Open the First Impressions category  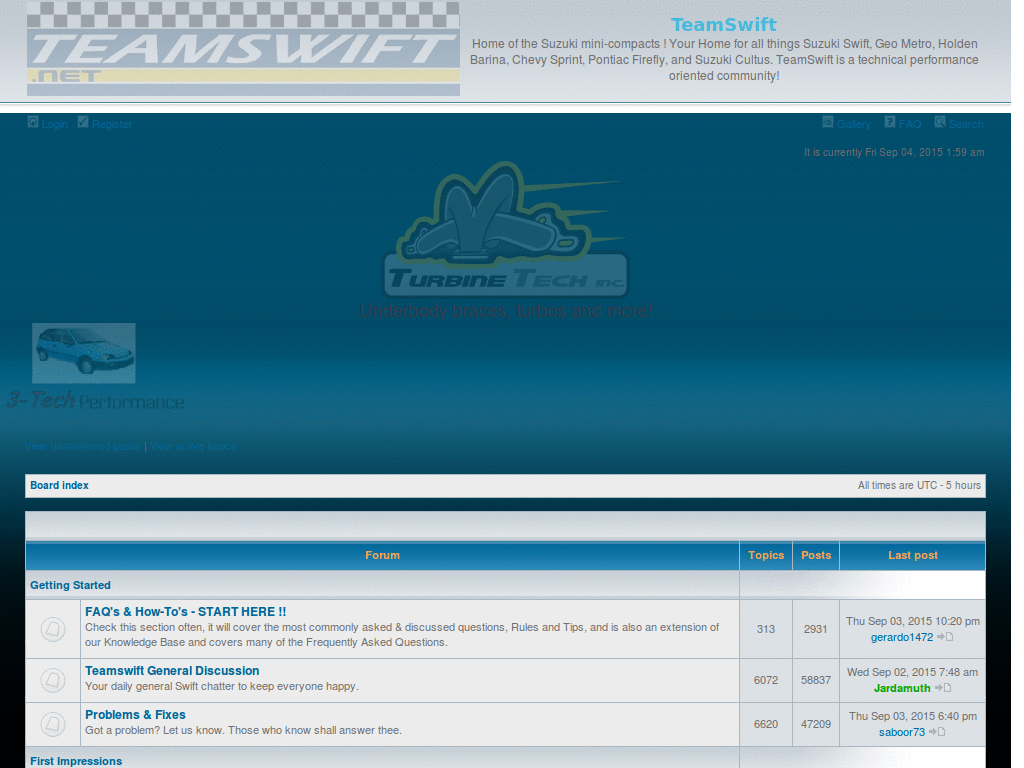point(76,761)
